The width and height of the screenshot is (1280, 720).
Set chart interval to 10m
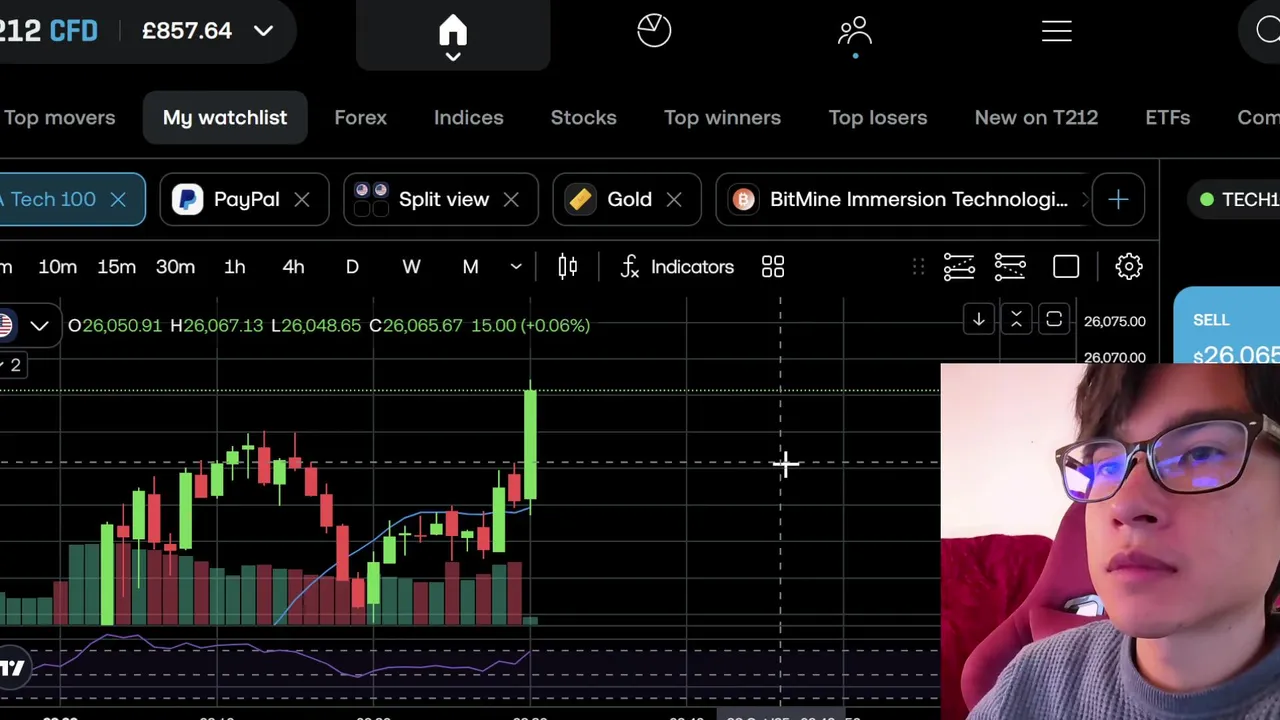57,267
